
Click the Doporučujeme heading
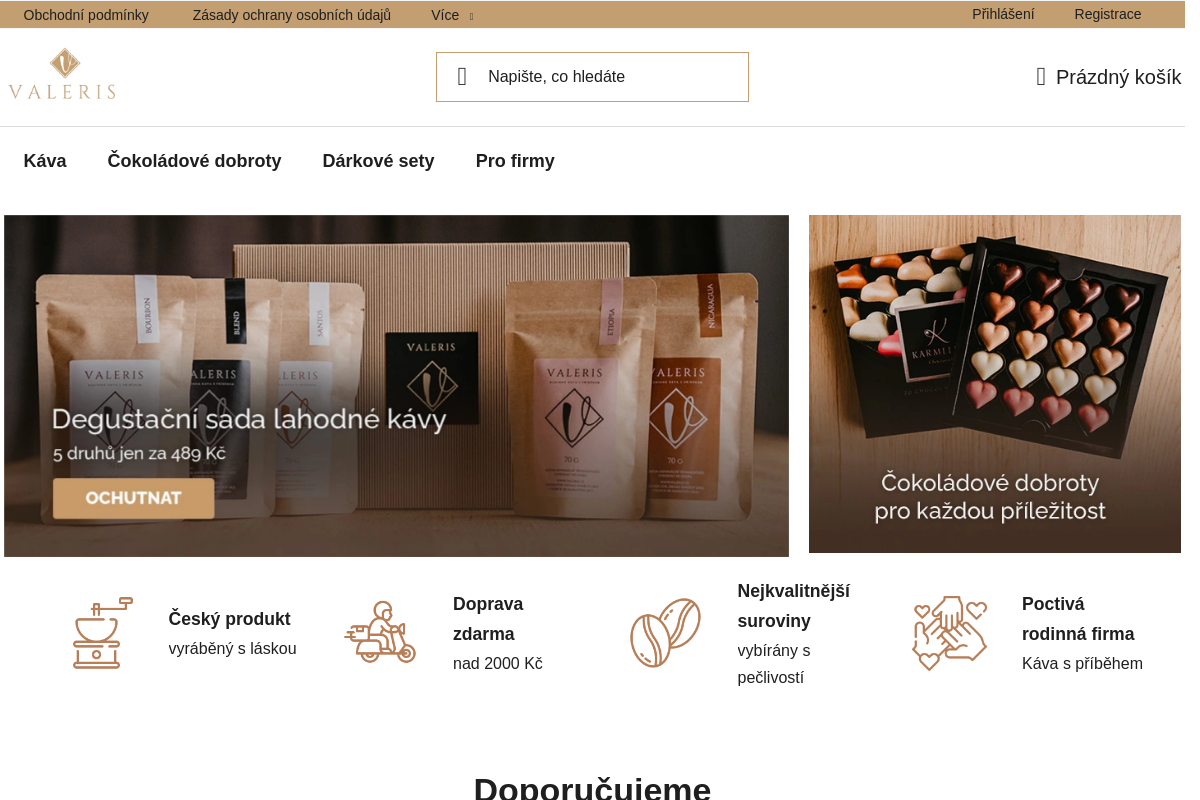592,788
